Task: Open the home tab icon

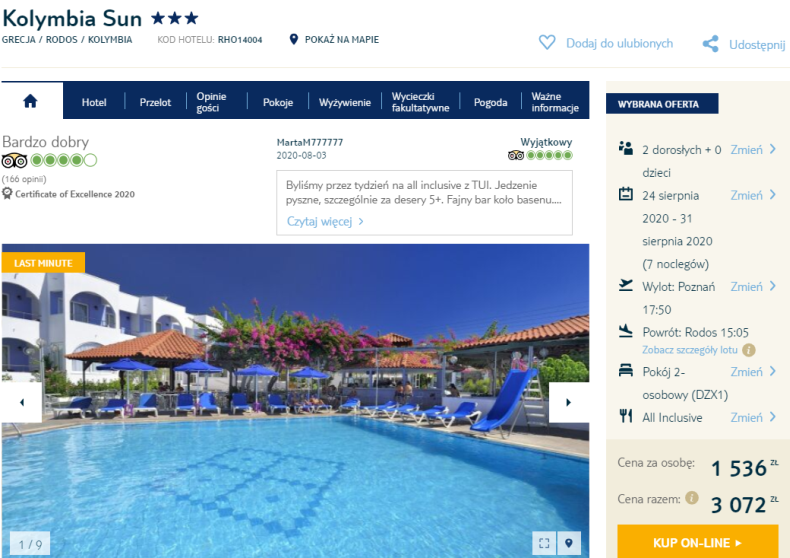Action: 30,101
